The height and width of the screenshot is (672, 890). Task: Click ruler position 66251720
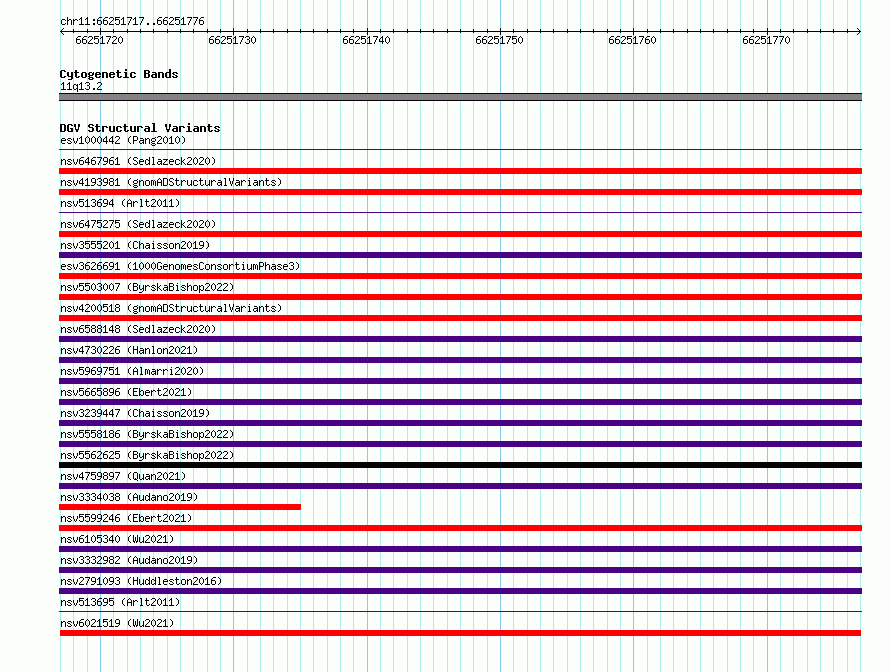[99, 40]
